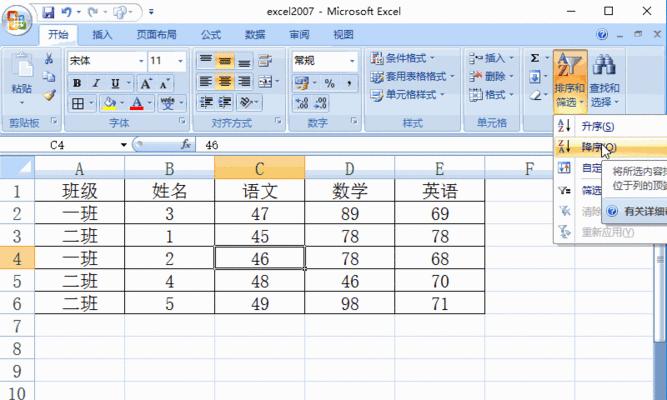Viewport: 667px width, 400px height.
Task: Switch to the 页面布局 ribbon tab
Action: tap(157, 35)
